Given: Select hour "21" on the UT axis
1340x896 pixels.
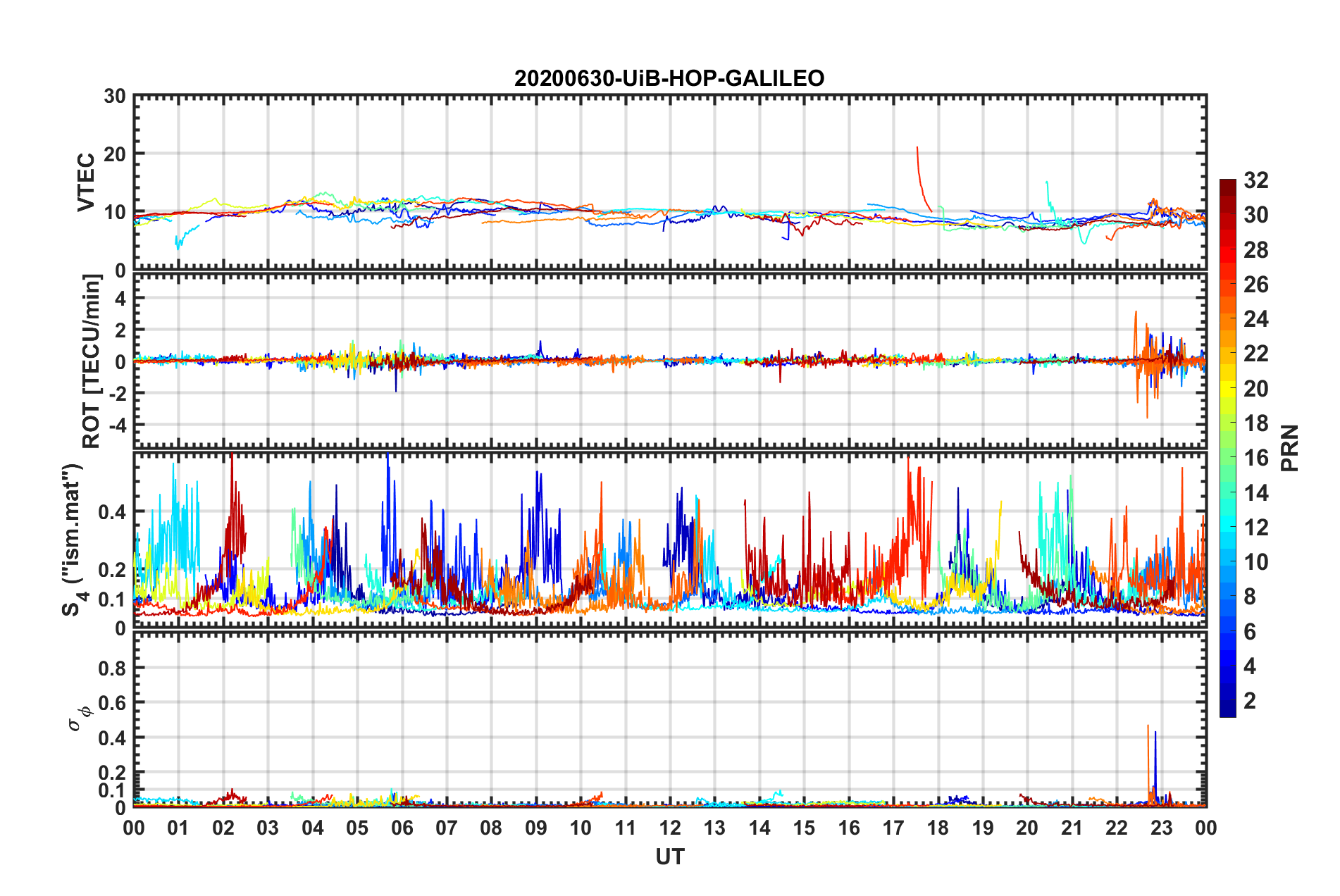Looking at the screenshot, I should point(1072,828).
